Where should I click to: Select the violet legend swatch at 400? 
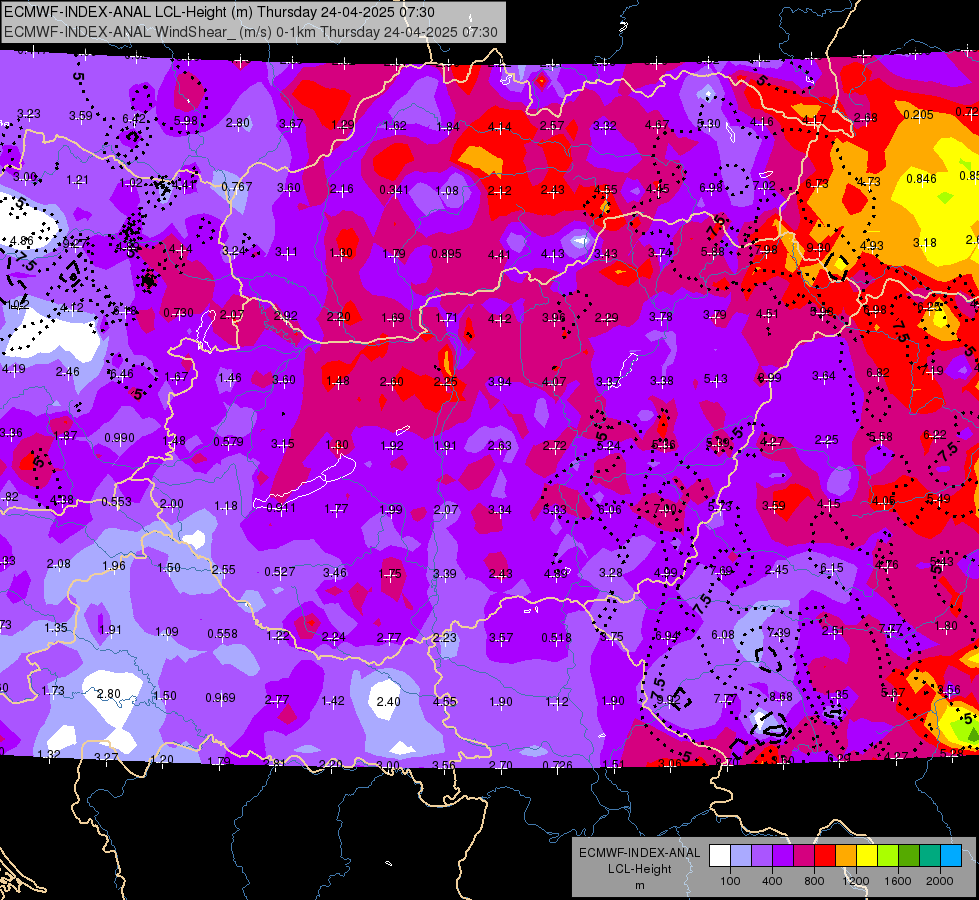782,856
